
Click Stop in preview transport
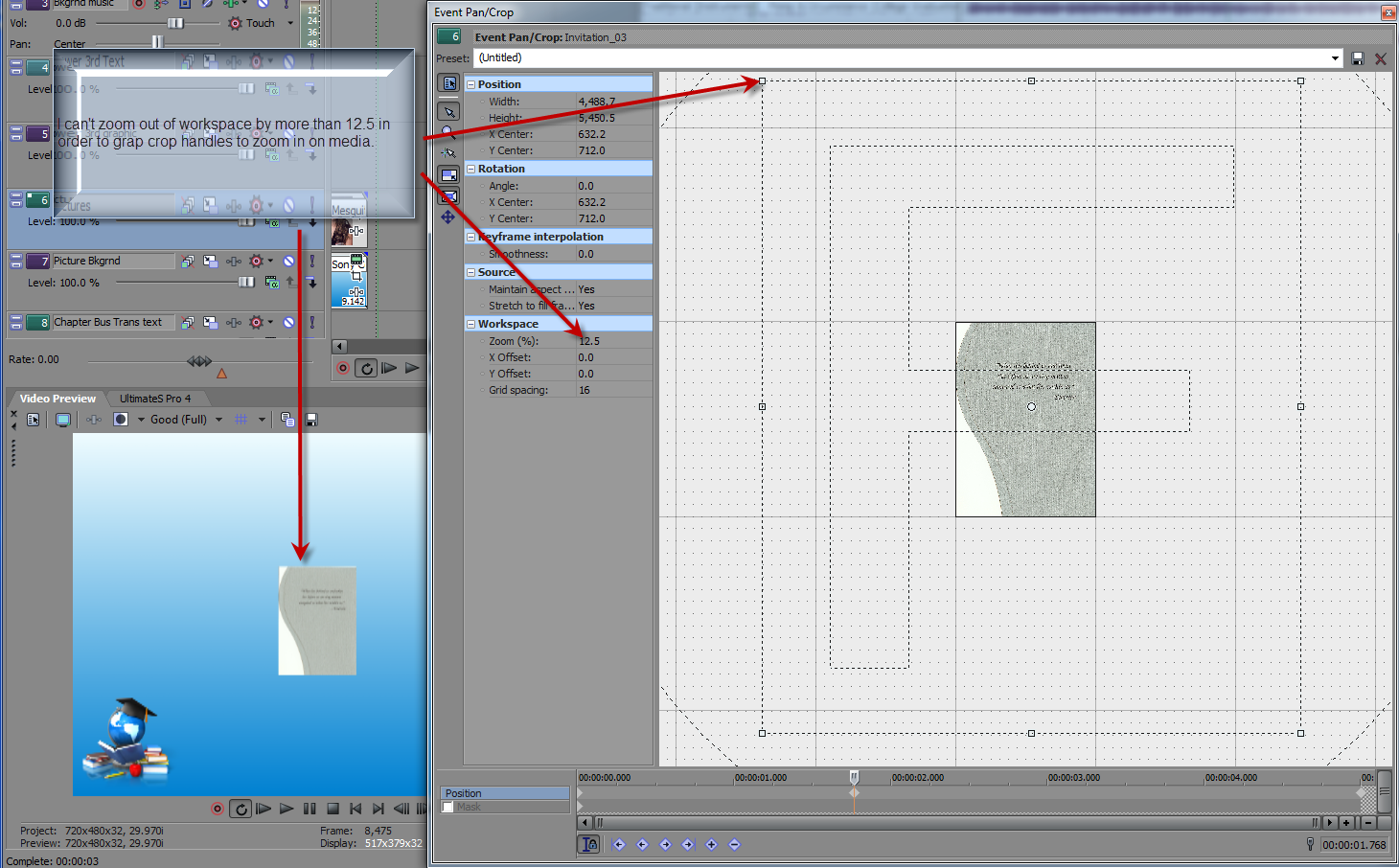[333, 809]
